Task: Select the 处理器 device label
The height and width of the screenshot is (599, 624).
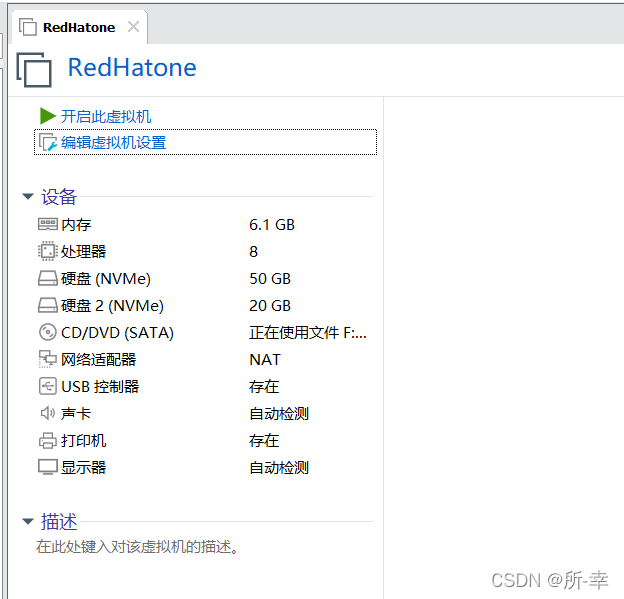Action: (84, 251)
